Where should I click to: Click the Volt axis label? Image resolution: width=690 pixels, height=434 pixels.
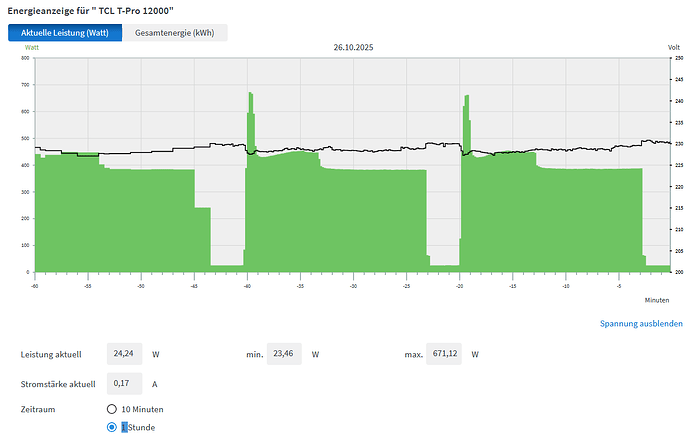pyautogui.click(x=673, y=47)
